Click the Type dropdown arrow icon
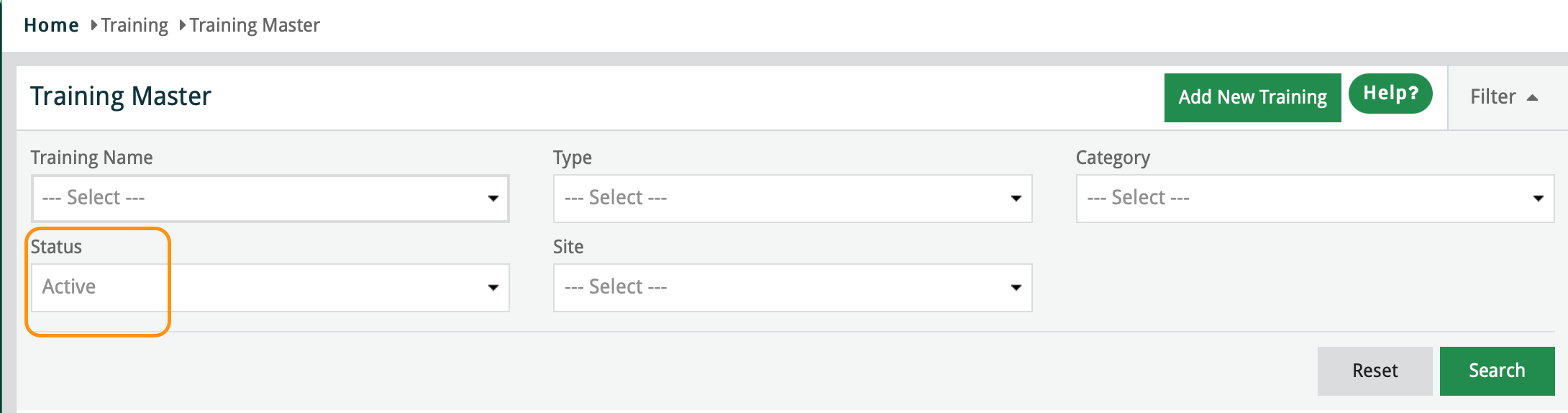1568x413 pixels. pos(1016,199)
